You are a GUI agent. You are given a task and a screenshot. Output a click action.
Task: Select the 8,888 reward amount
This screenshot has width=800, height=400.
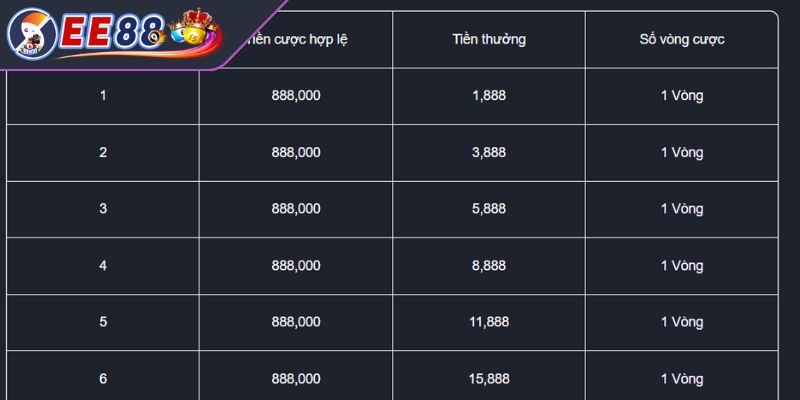pyautogui.click(x=489, y=265)
